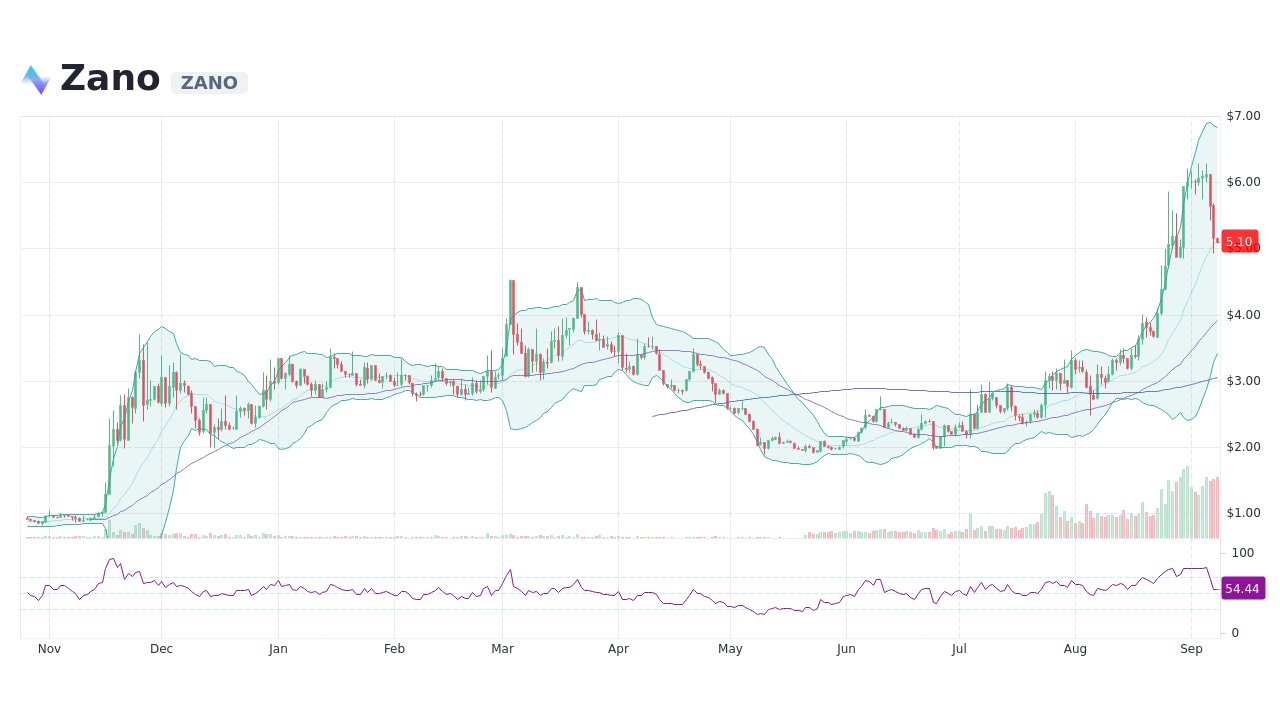Click the Sep month label
The image size is (1280, 720).
click(1191, 649)
